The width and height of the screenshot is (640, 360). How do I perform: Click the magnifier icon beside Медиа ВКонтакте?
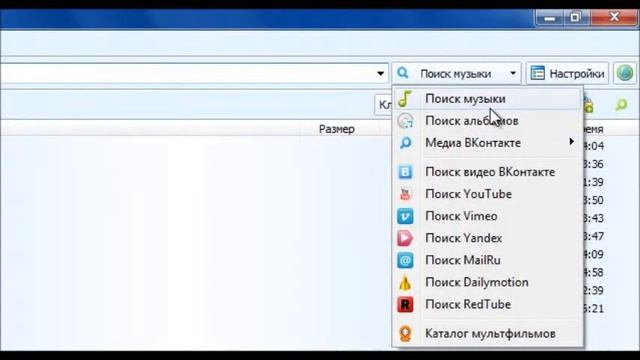click(405, 143)
